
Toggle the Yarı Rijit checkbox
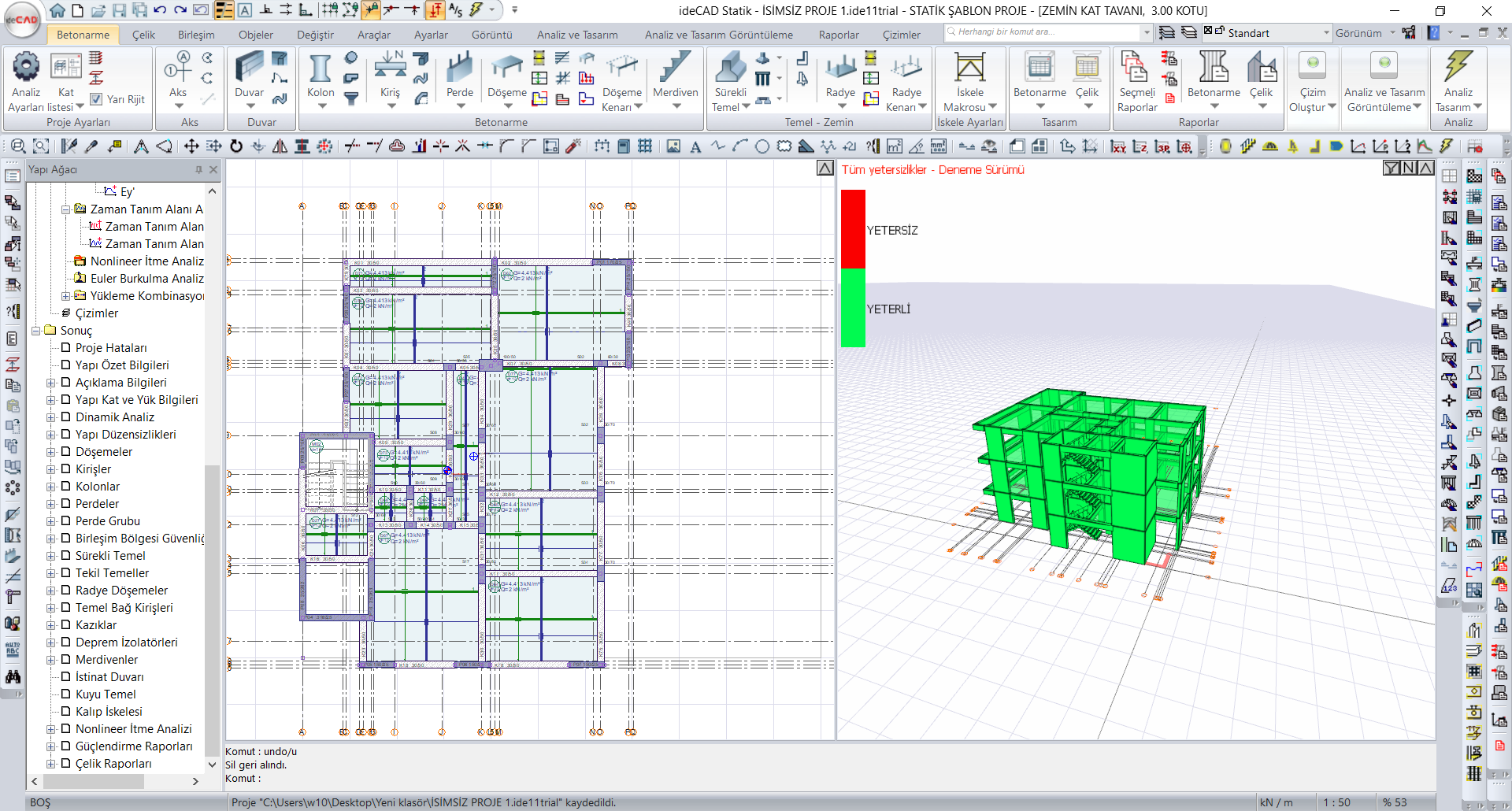(x=96, y=99)
